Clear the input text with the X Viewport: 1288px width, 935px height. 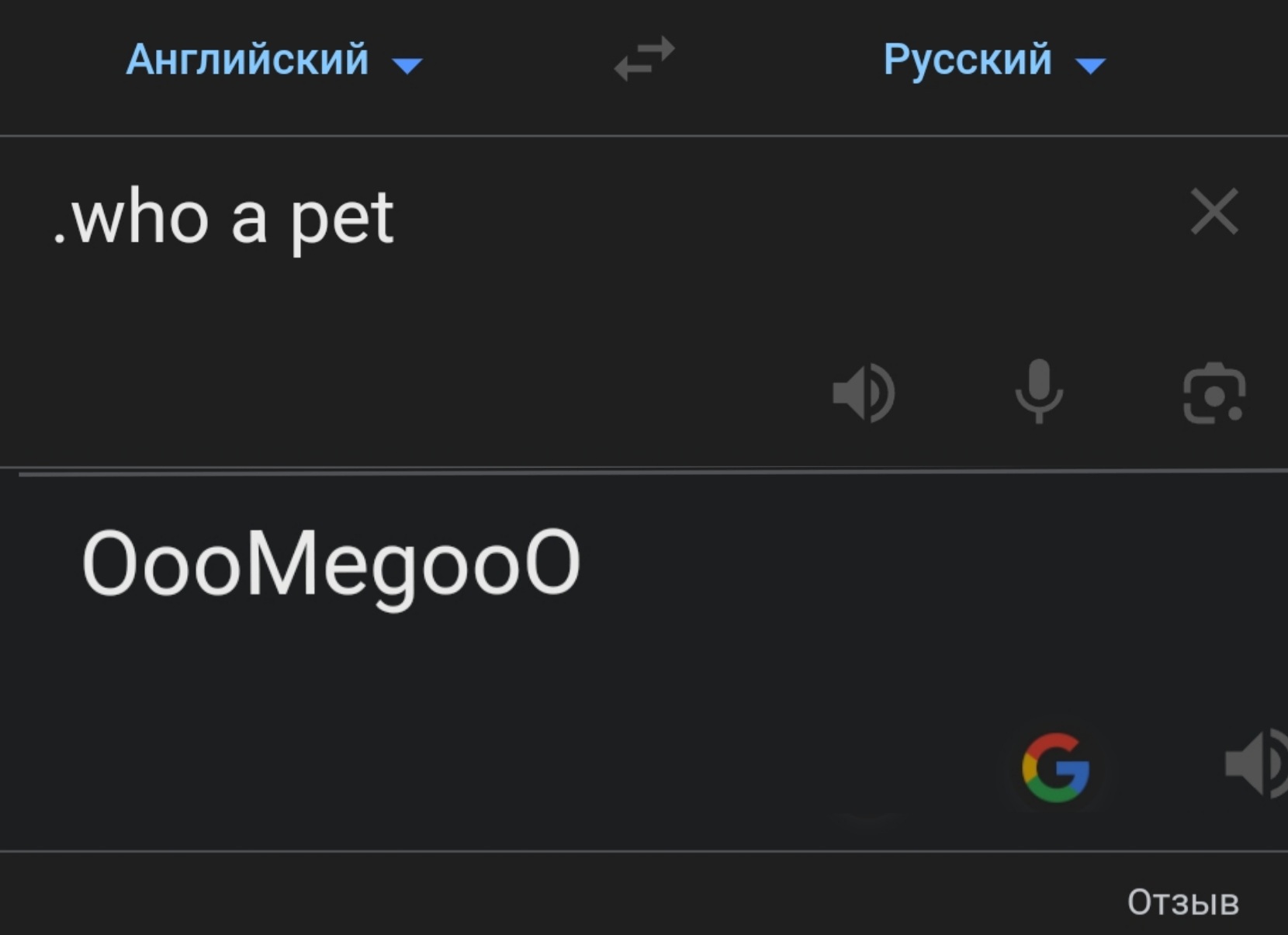1213,212
